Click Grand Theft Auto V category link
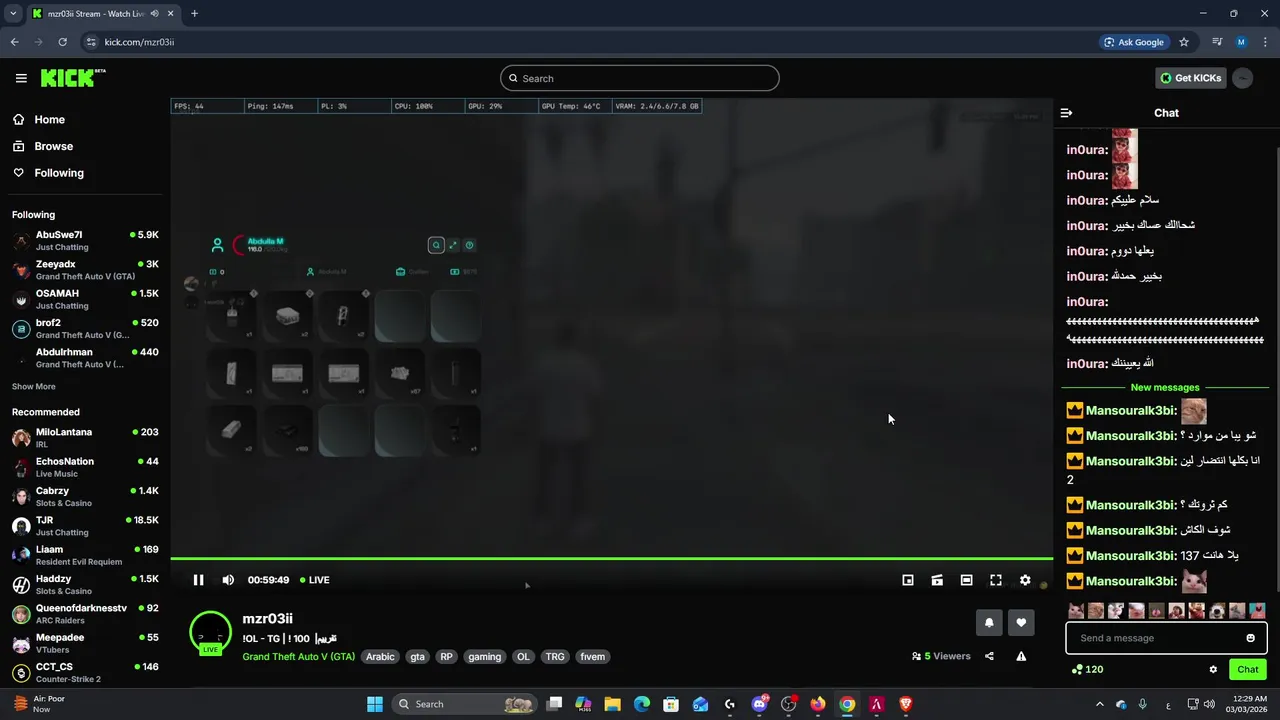 298,657
